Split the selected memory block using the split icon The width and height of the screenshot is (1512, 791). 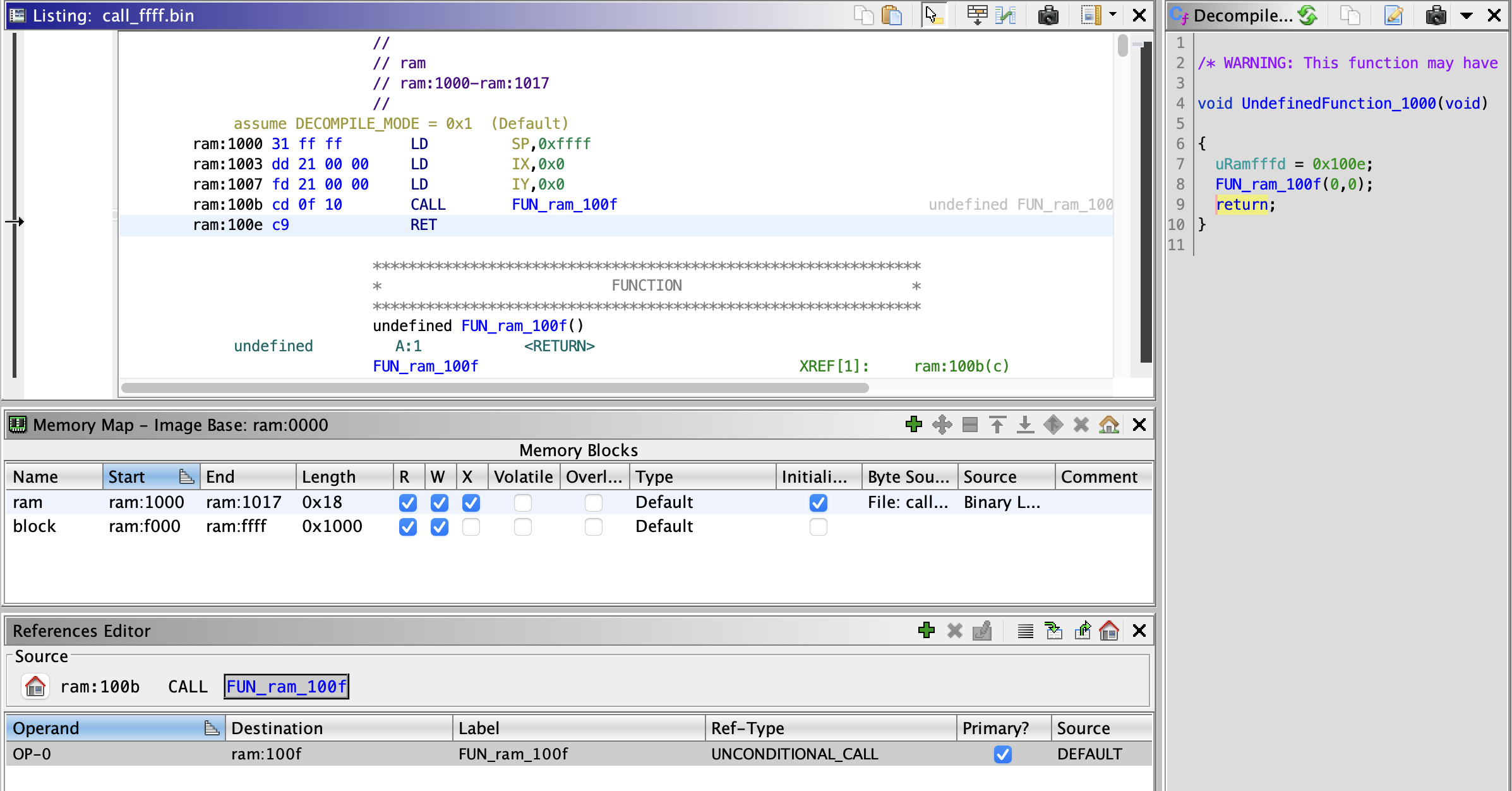969,425
